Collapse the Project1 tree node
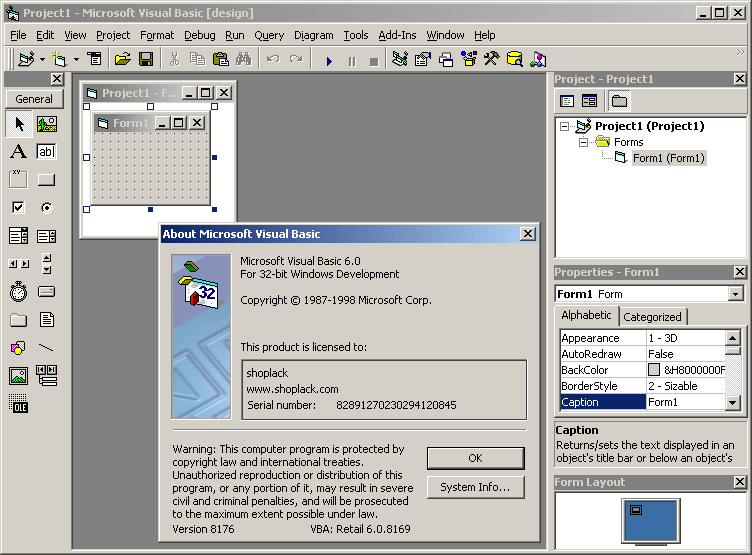The width and height of the screenshot is (752, 555). 564,127
